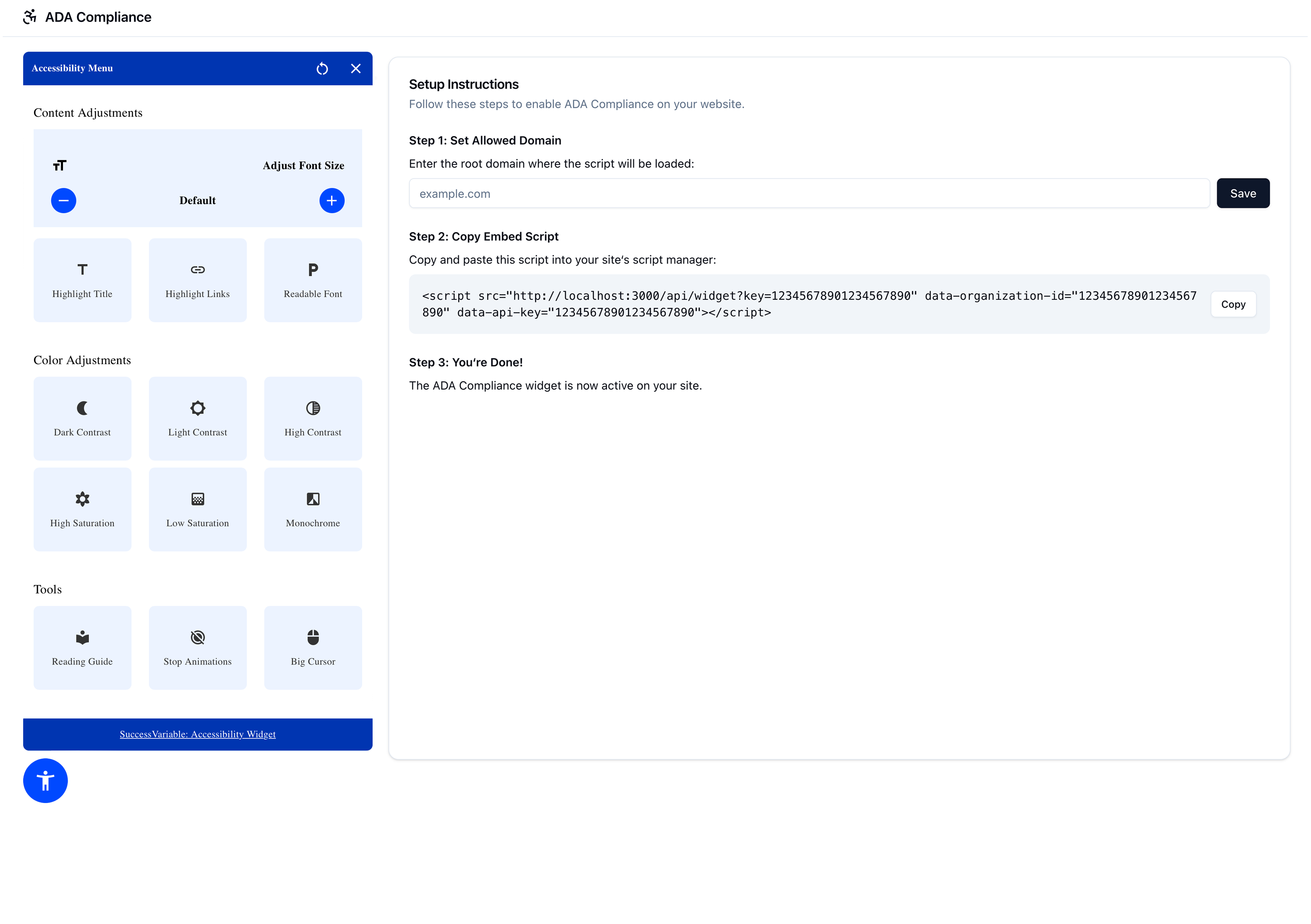
Task: Toggle the Highlight Title option
Action: [x=82, y=280]
